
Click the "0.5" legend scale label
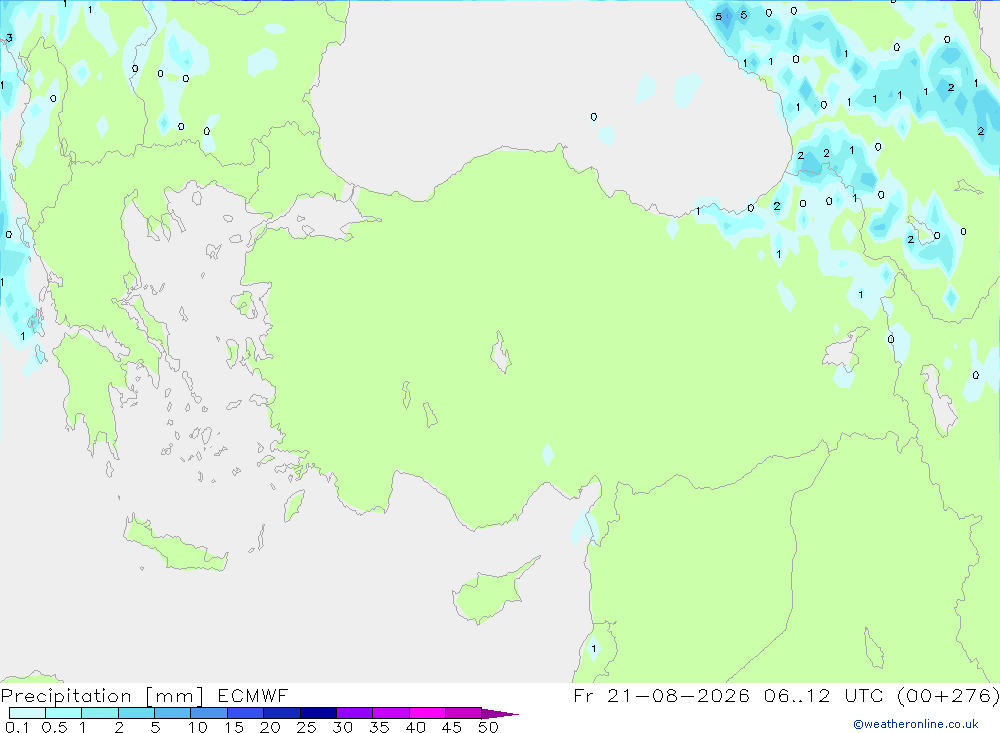point(54,727)
